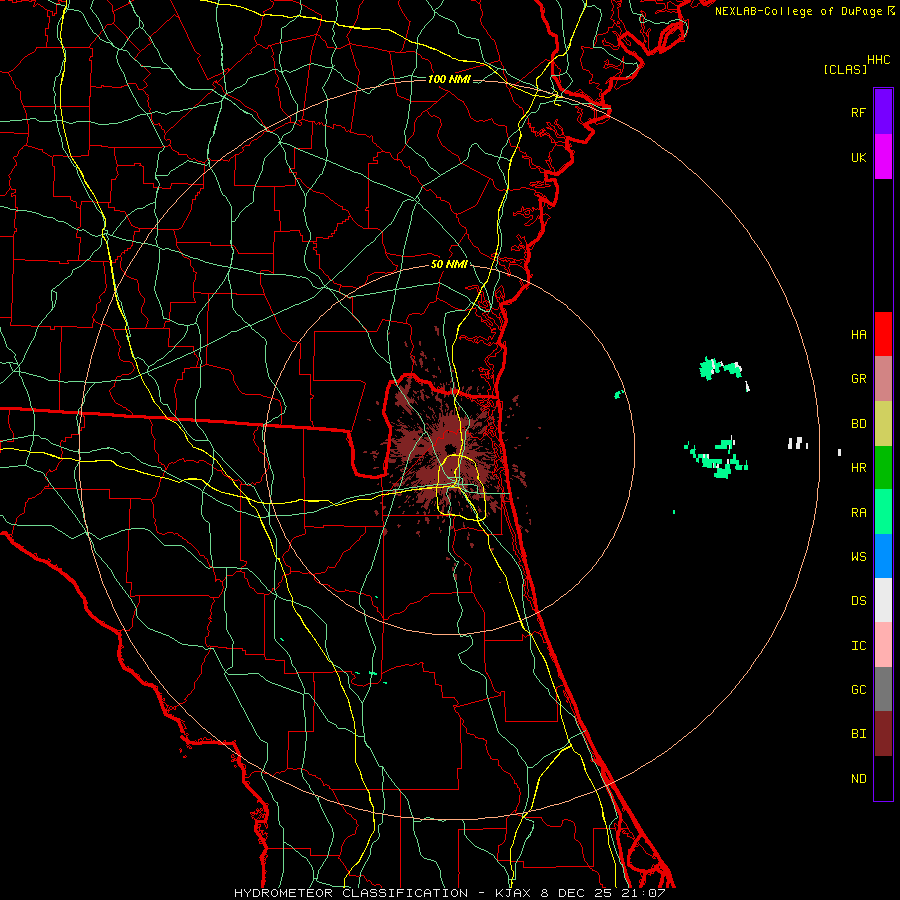Click the '[CLAS]' label above the legend
This screenshot has width=900, height=900.
[845, 69]
